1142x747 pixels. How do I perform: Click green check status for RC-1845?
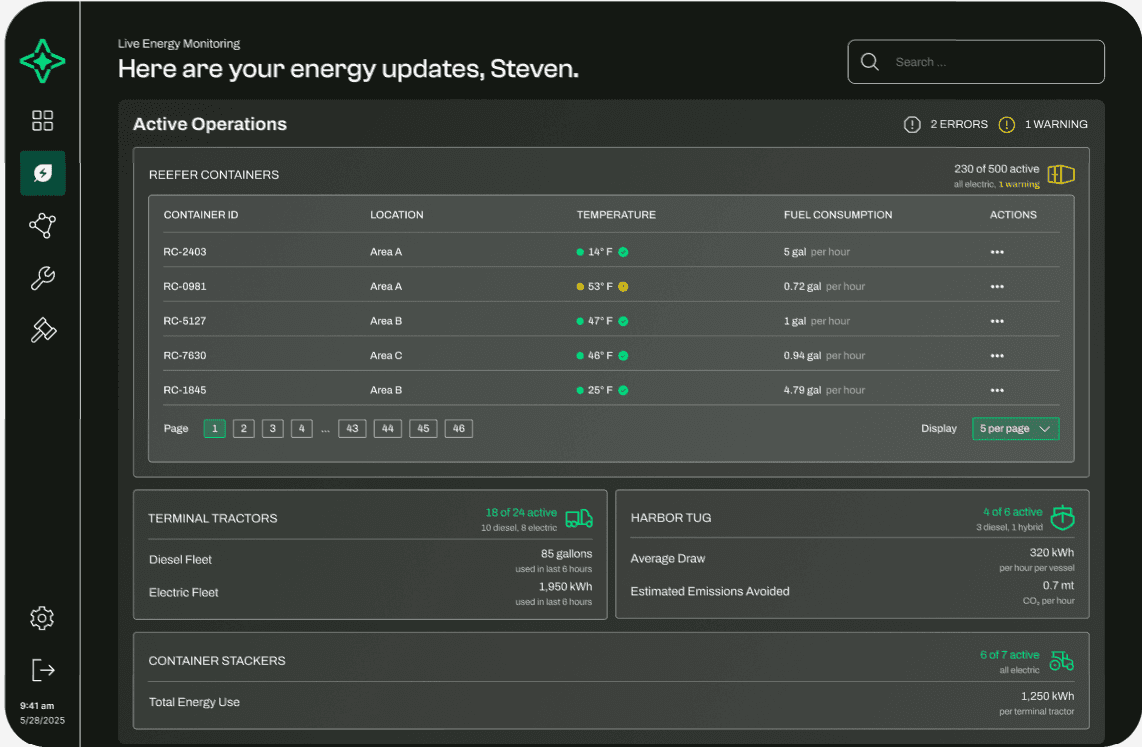point(623,390)
